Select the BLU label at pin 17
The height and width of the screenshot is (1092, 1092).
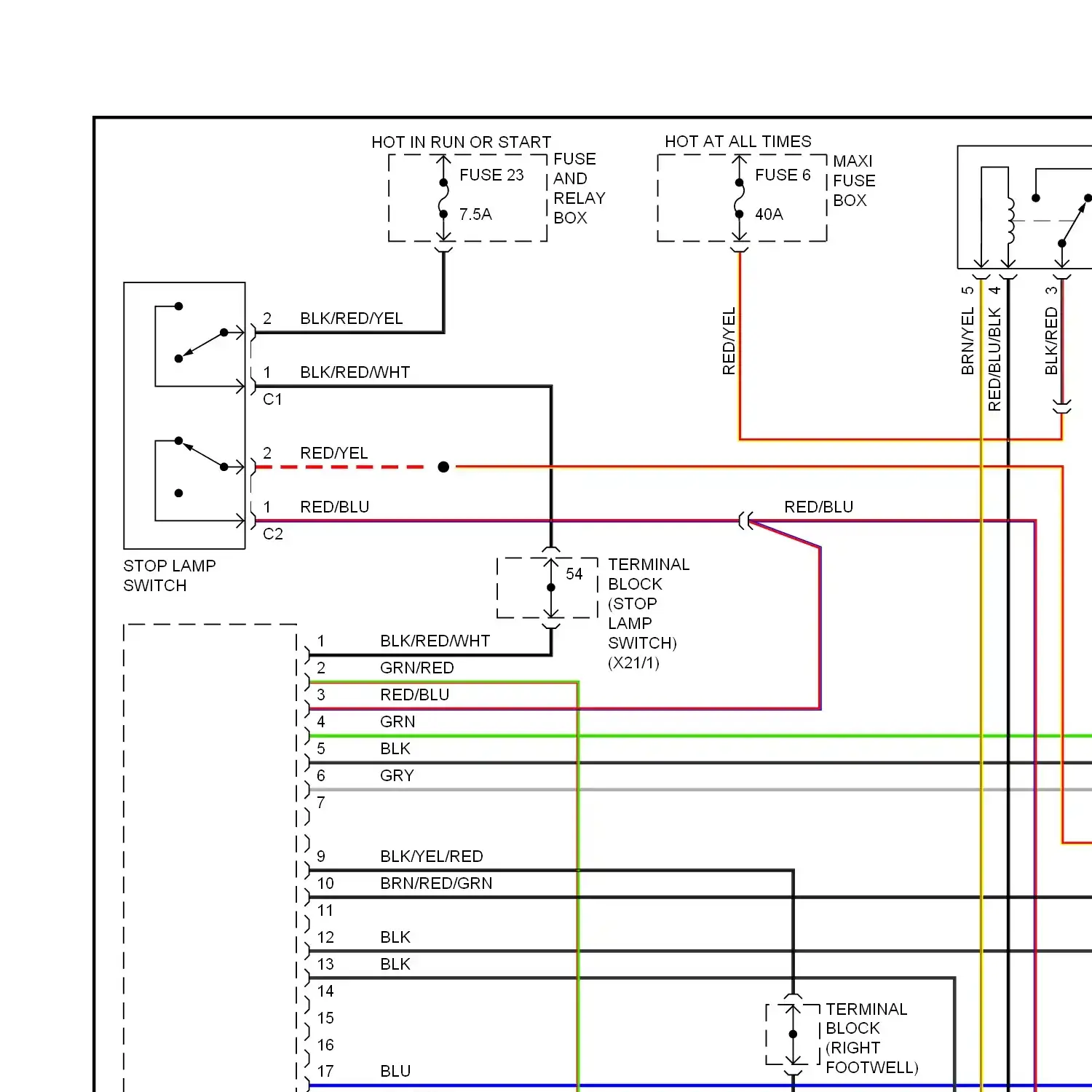(395, 1071)
